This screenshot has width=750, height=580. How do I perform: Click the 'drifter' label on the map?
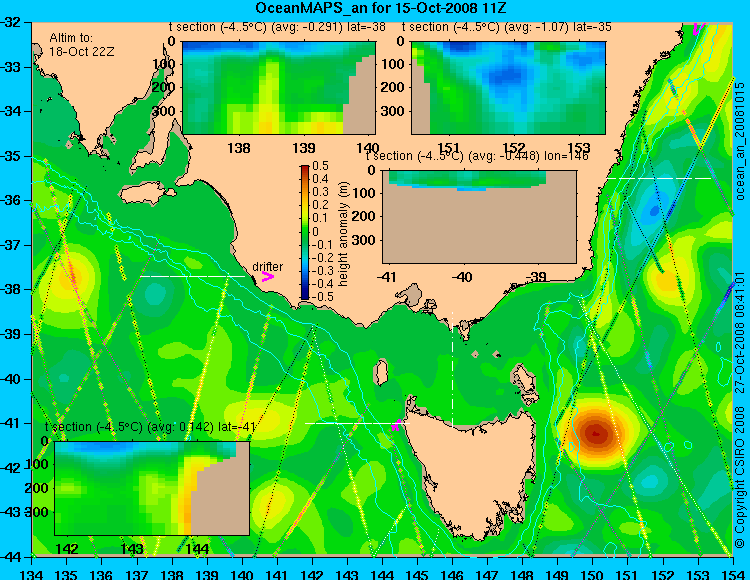[x=267, y=266]
